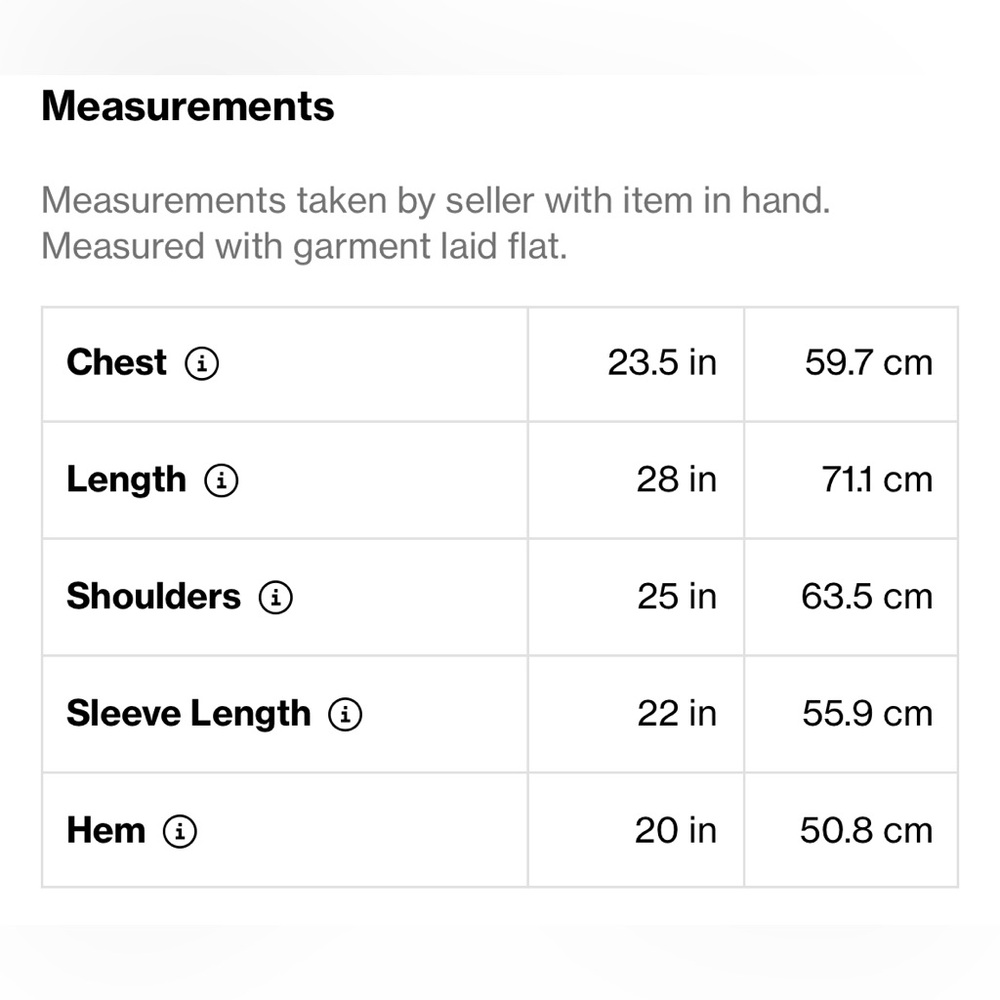Open the Hem info icon

click(180, 832)
